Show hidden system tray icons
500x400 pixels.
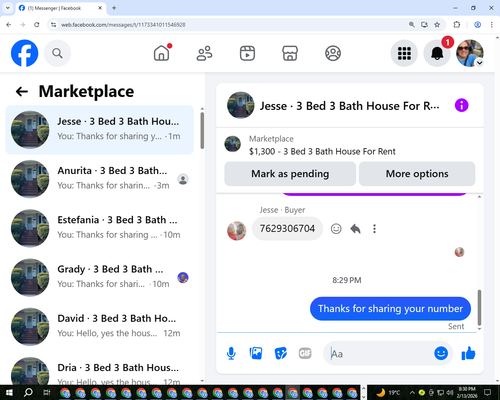click(x=412, y=393)
